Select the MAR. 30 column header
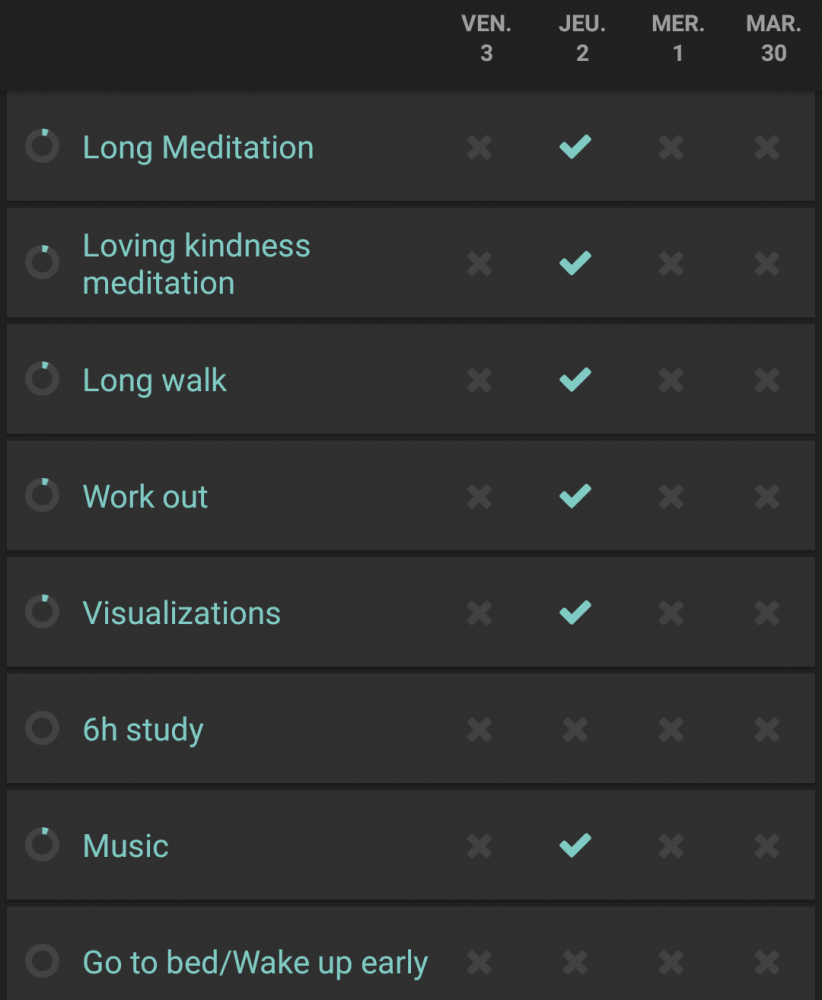 773,39
